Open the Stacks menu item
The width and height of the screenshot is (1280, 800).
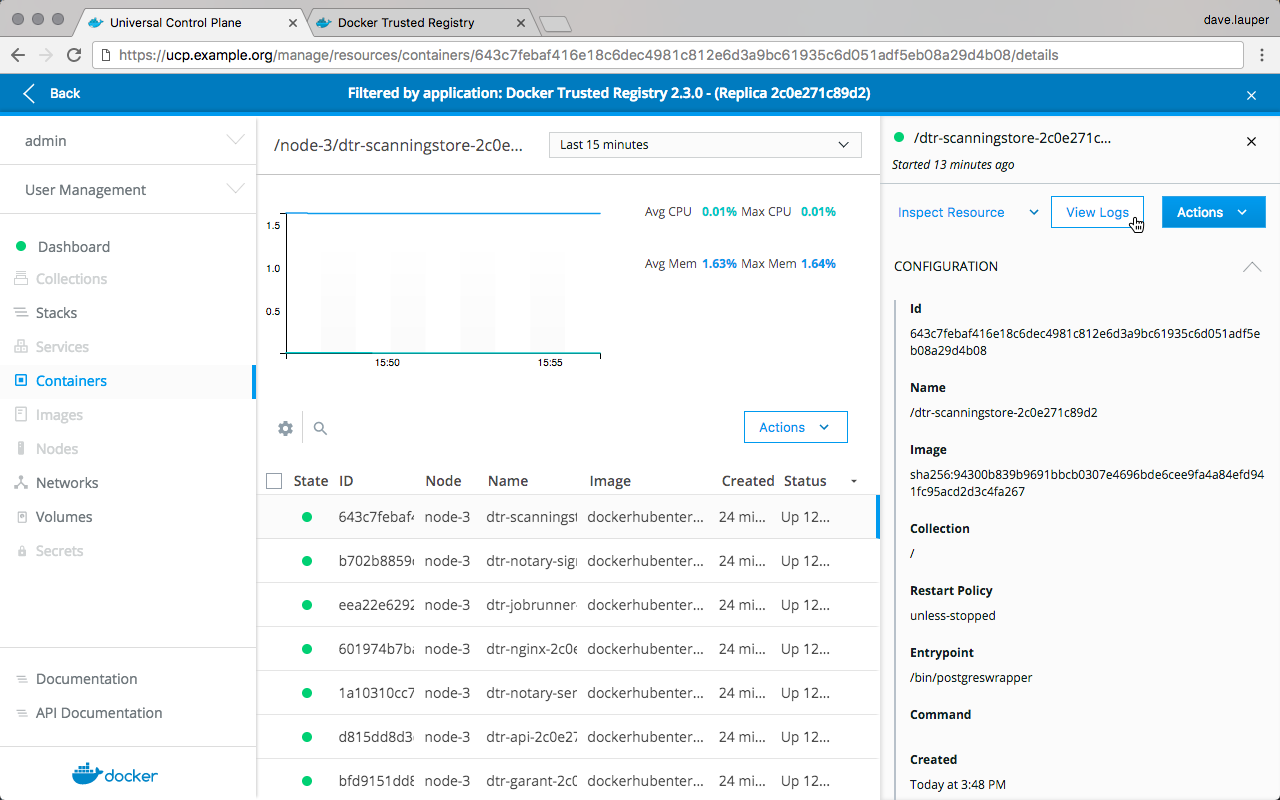pos(56,313)
